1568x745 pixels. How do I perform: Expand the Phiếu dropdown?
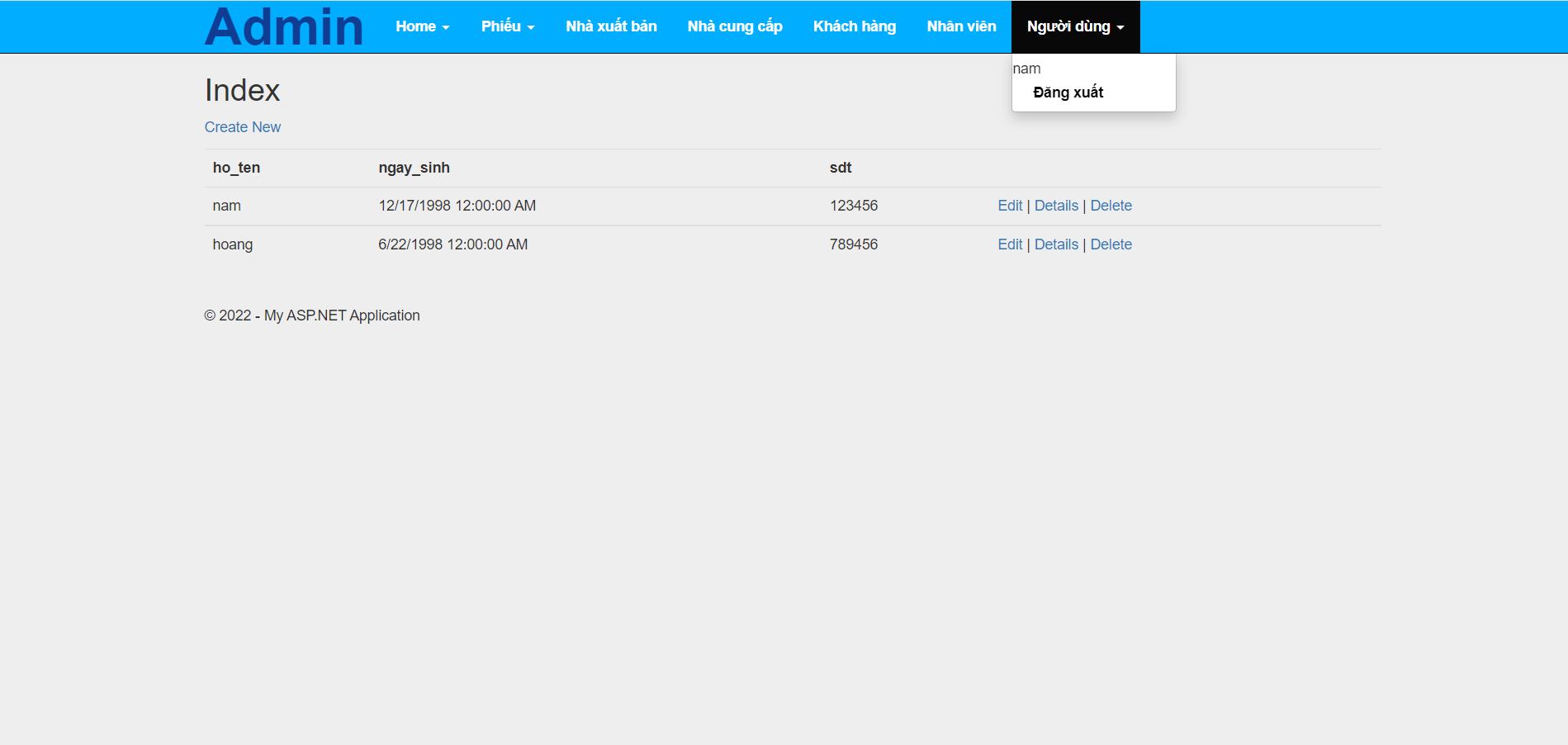click(507, 26)
